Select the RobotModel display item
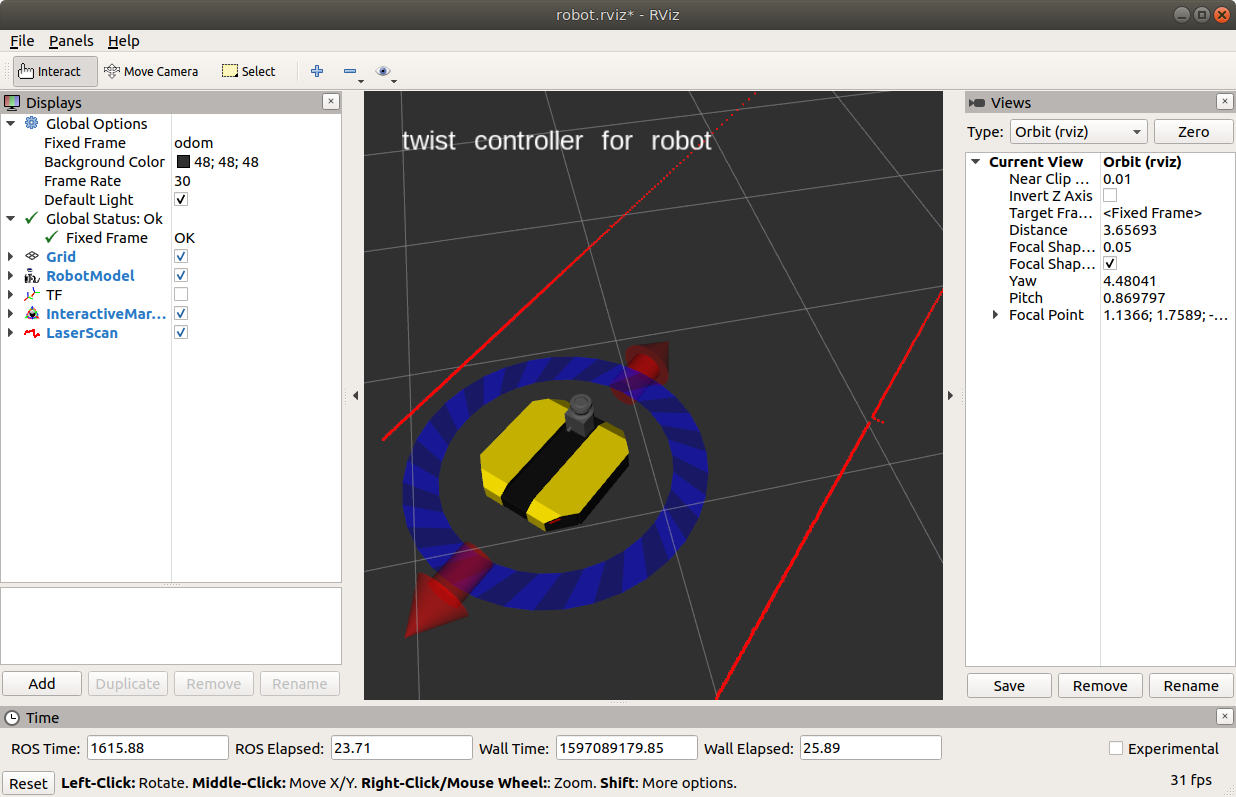 90,275
